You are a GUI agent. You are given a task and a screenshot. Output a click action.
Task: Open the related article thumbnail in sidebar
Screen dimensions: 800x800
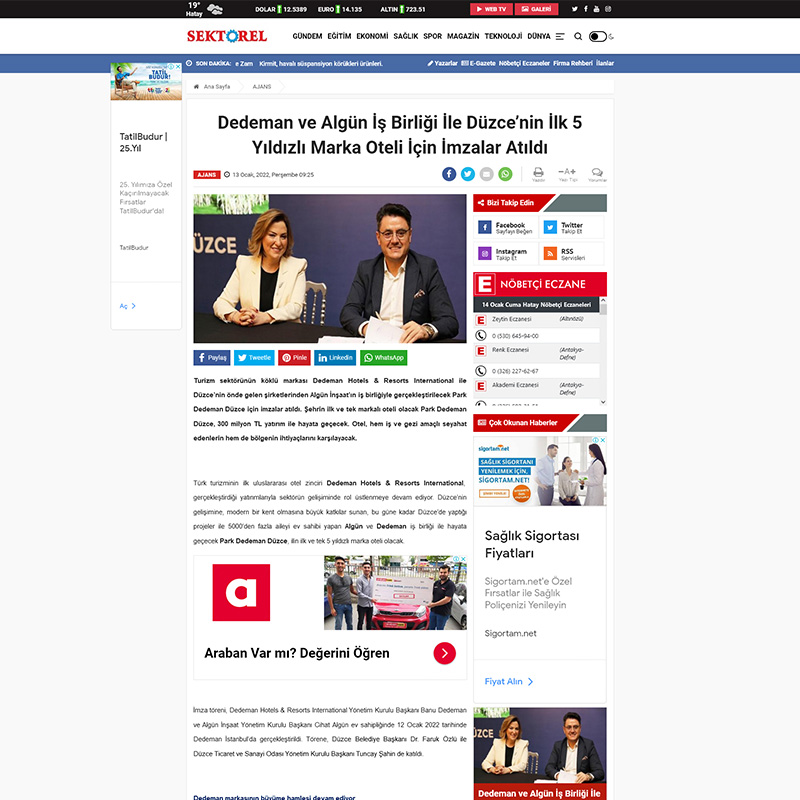[540, 752]
